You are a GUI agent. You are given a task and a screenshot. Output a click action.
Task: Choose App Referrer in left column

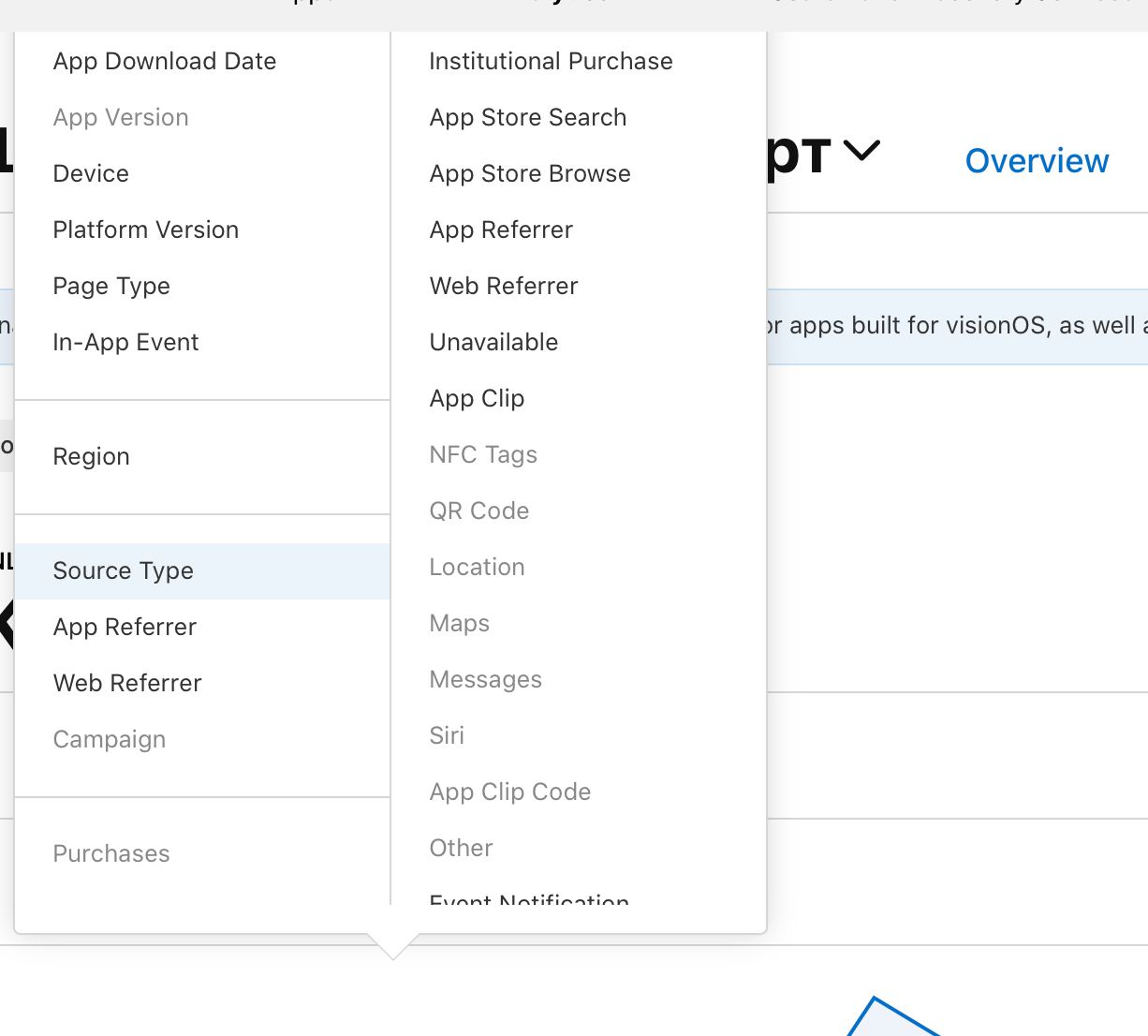tap(125, 628)
